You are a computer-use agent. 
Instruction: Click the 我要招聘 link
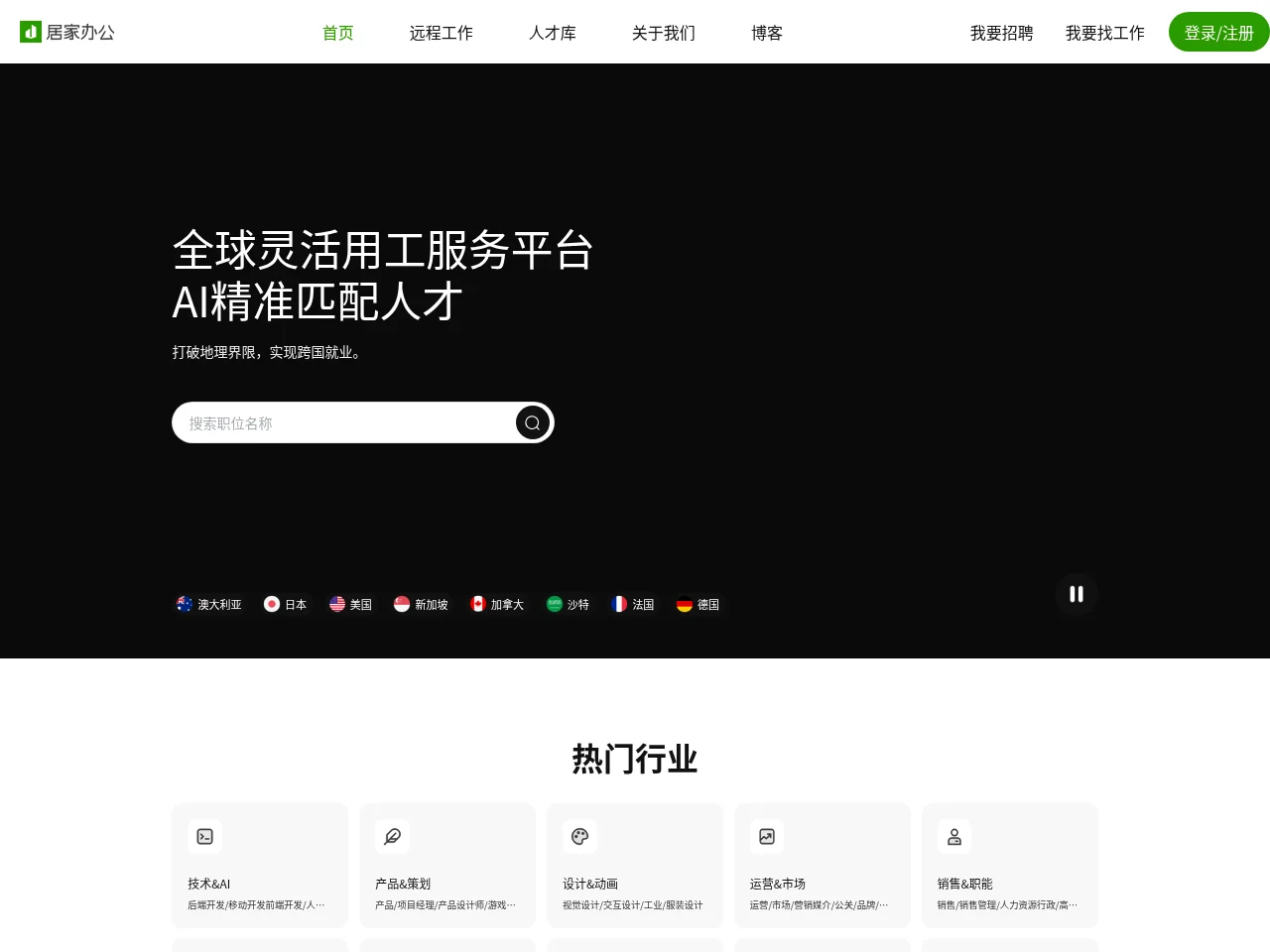click(1002, 33)
